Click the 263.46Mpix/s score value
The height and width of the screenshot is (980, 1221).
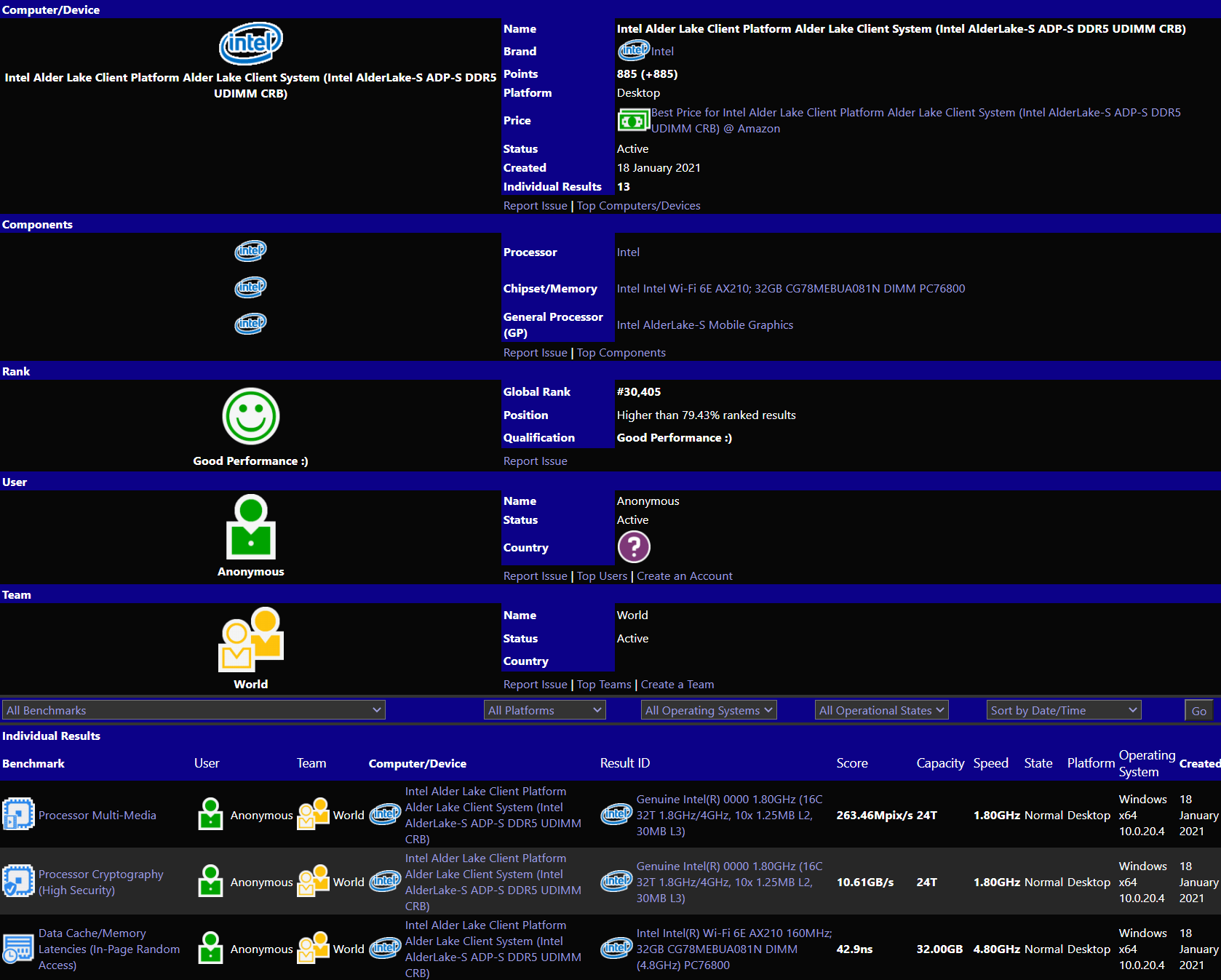[x=875, y=816]
